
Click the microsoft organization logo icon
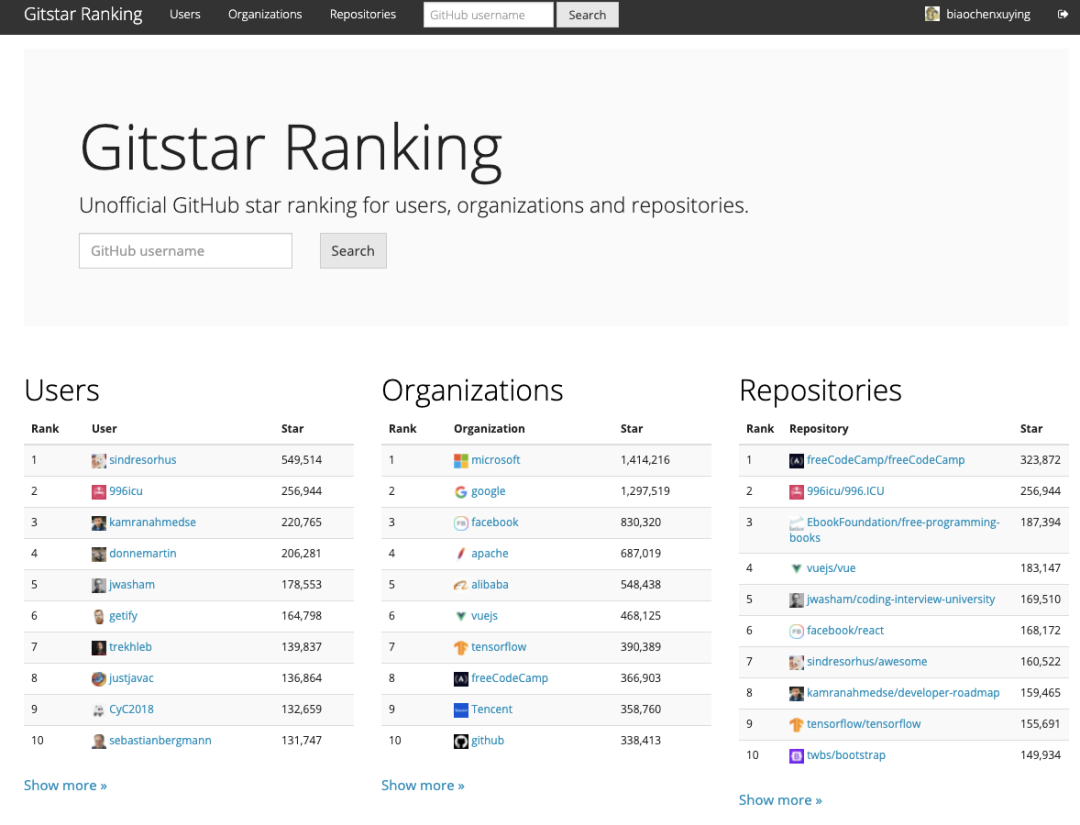pyautogui.click(x=461, y=461)
